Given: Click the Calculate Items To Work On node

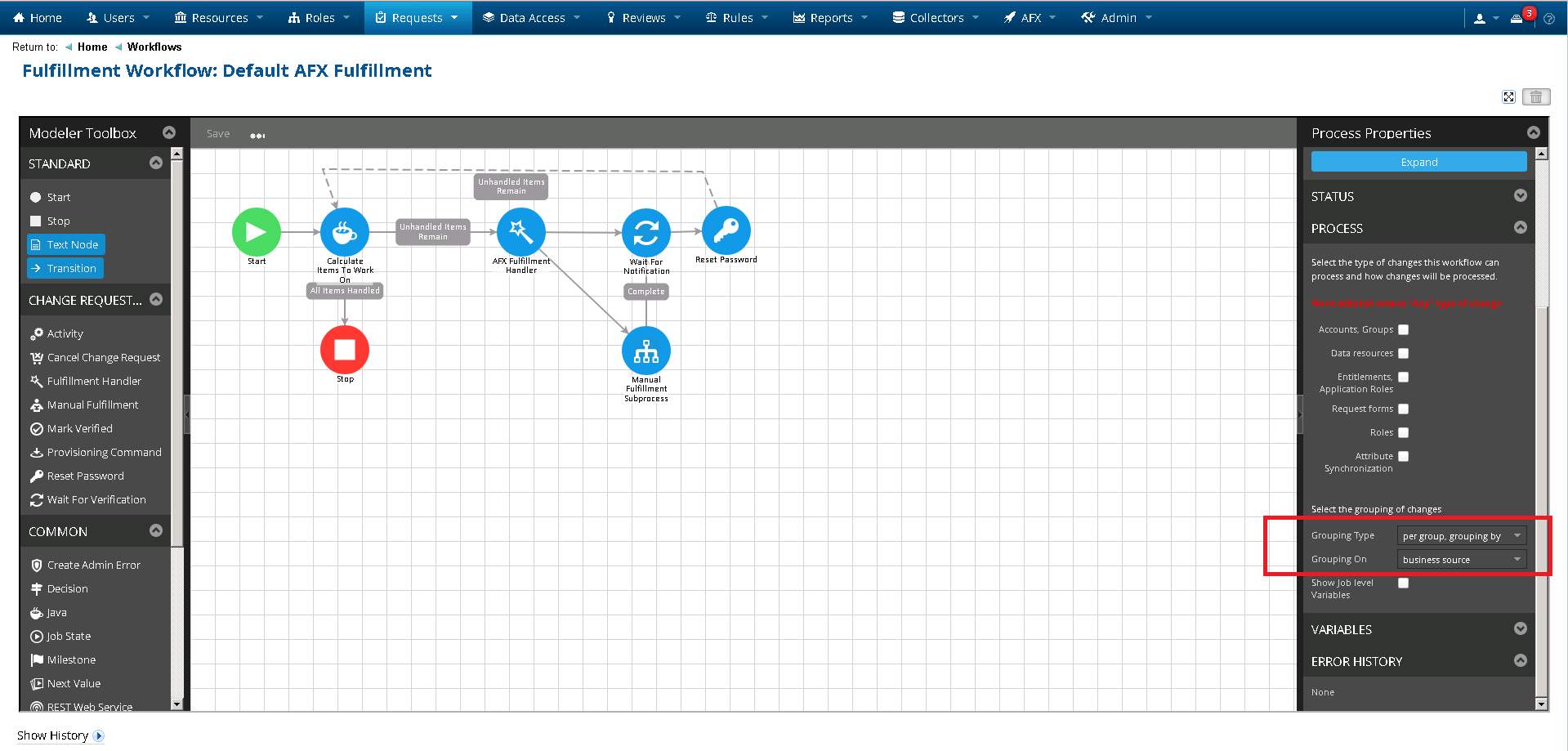Looking at the screenshot, I should [345, 232].
